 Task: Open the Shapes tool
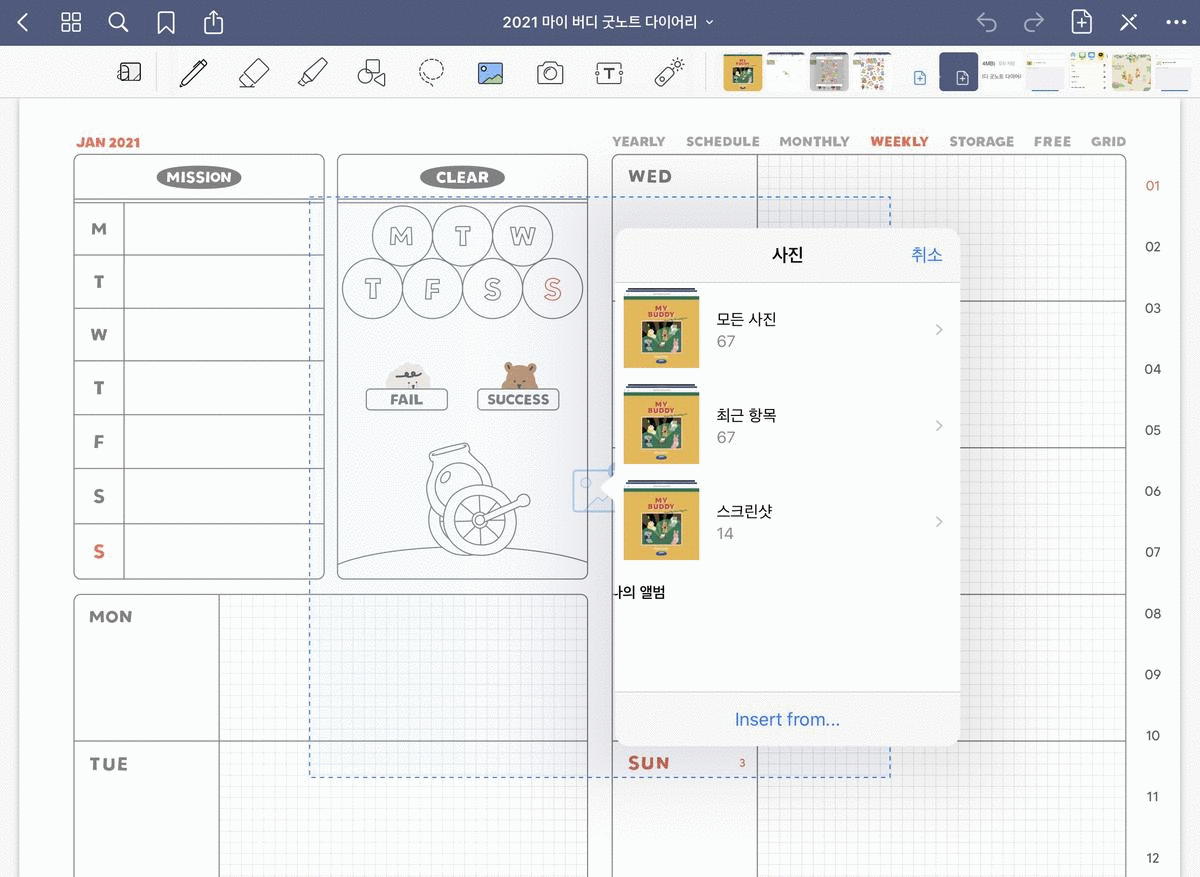click(371, 73)
